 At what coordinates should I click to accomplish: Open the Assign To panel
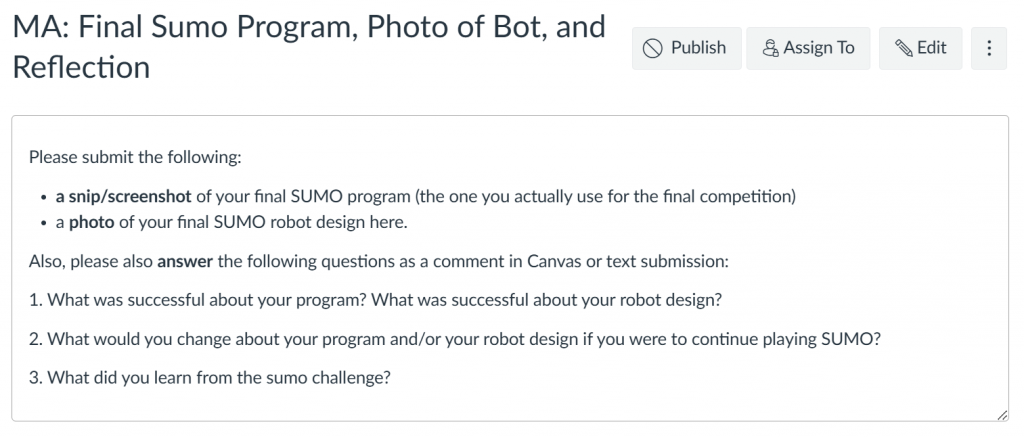[x=808, y=48]
